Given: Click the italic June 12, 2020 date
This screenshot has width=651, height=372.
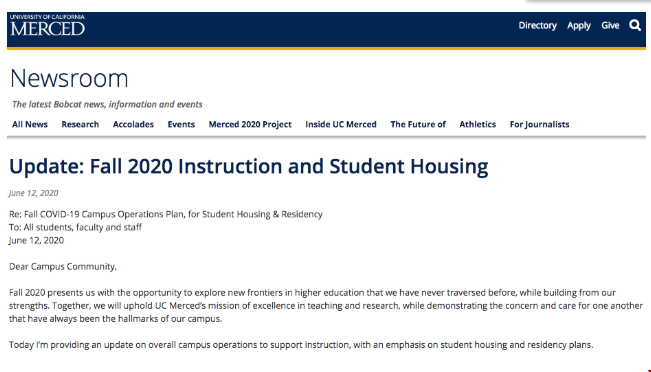Looking at the screenshot, I should click(x=34, y=193).
